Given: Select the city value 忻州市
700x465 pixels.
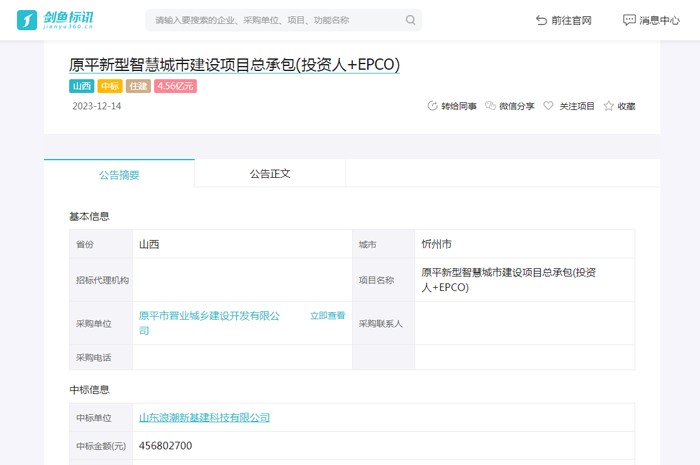Looking at the screenshot, I should coord(437,244).
